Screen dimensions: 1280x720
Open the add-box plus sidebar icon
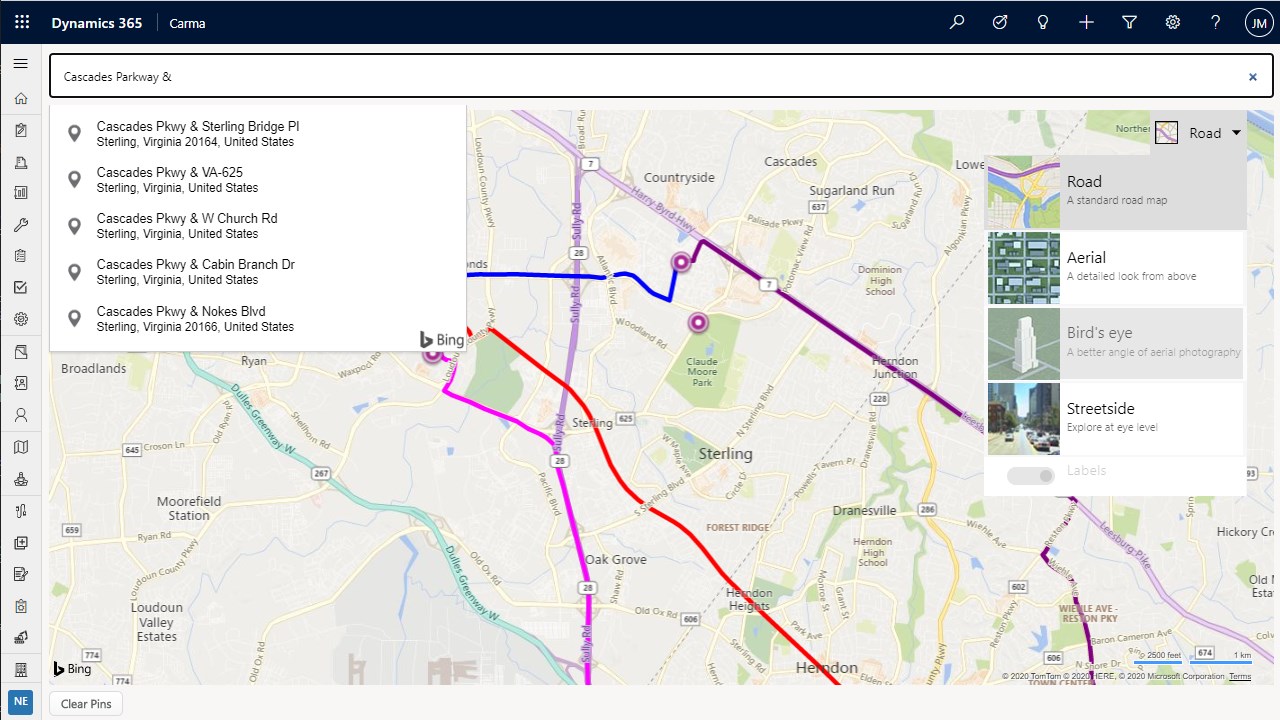20,542
